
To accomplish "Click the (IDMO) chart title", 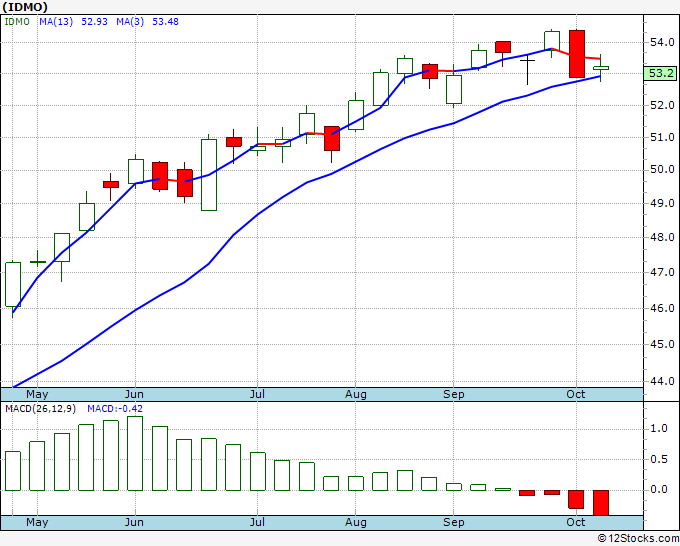I will [x=25, y=7].
